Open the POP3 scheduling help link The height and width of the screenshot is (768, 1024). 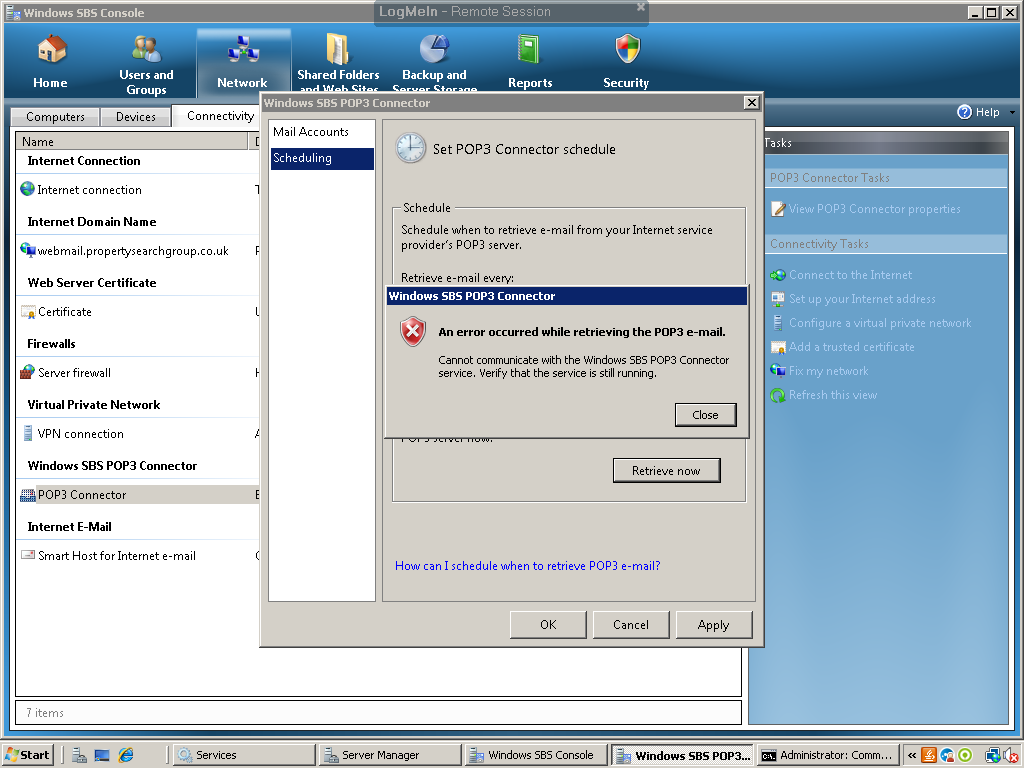pos(528,566)
